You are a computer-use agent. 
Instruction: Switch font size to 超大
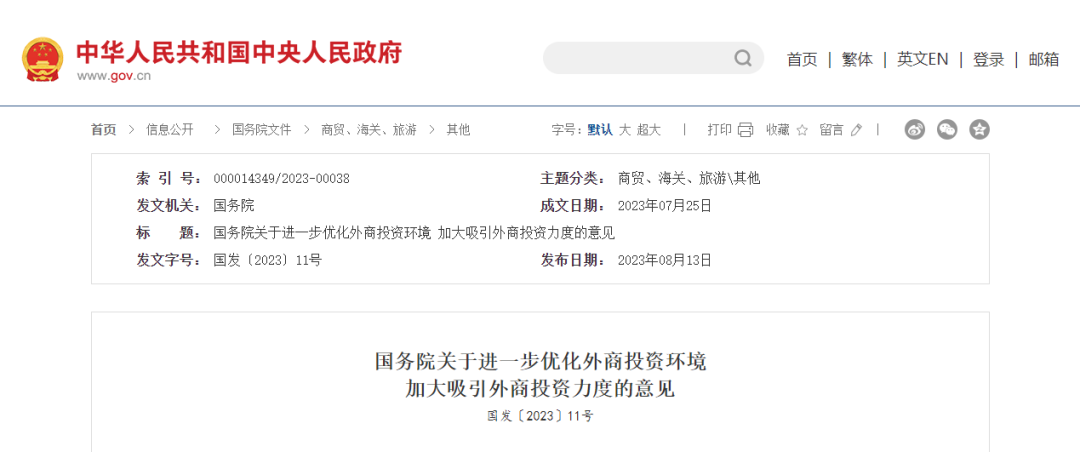coord(649,130)
